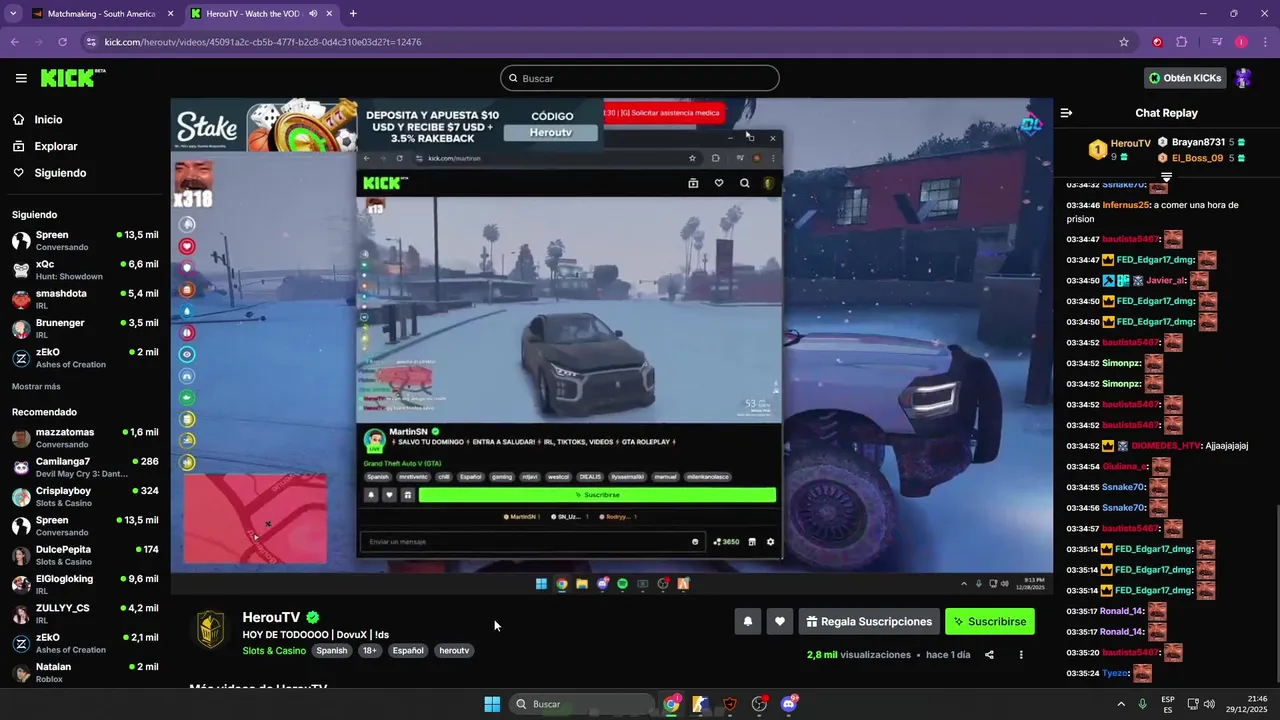
Task: Click Regala Suscripciones button
Action: point(868,621)
